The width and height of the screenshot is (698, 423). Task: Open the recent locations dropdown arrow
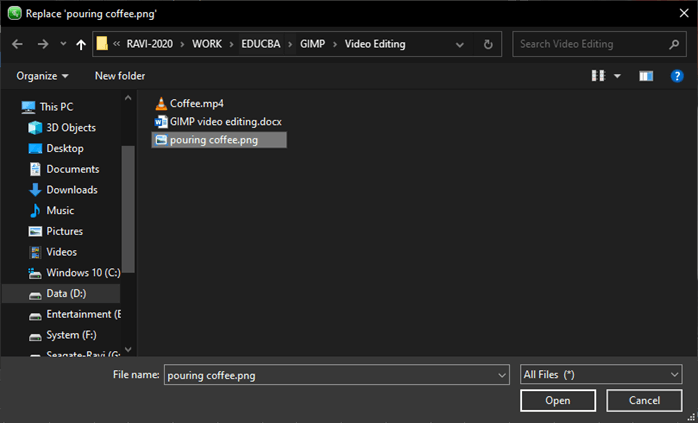click(x=63, y=44)
